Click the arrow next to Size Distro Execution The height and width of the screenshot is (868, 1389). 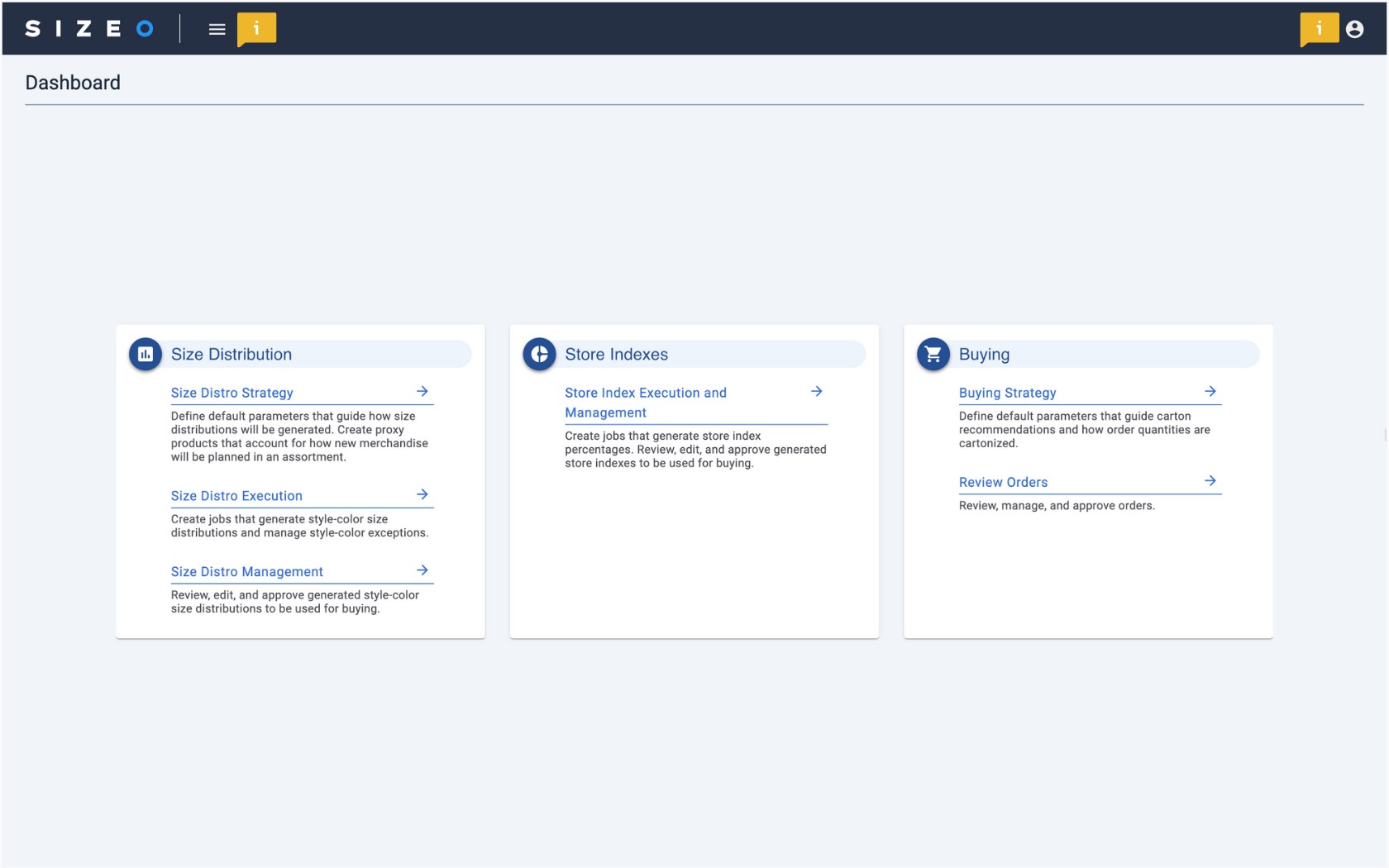tap(422, 494)
